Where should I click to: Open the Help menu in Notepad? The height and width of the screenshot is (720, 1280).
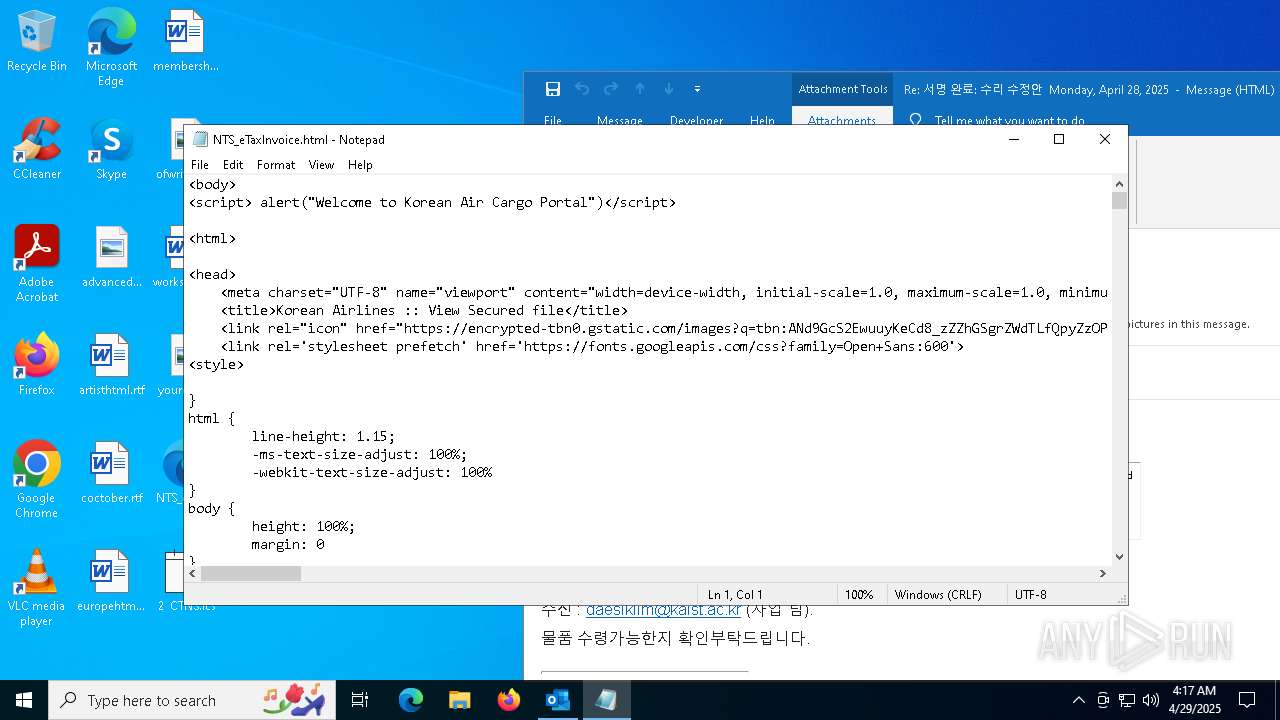360,165
